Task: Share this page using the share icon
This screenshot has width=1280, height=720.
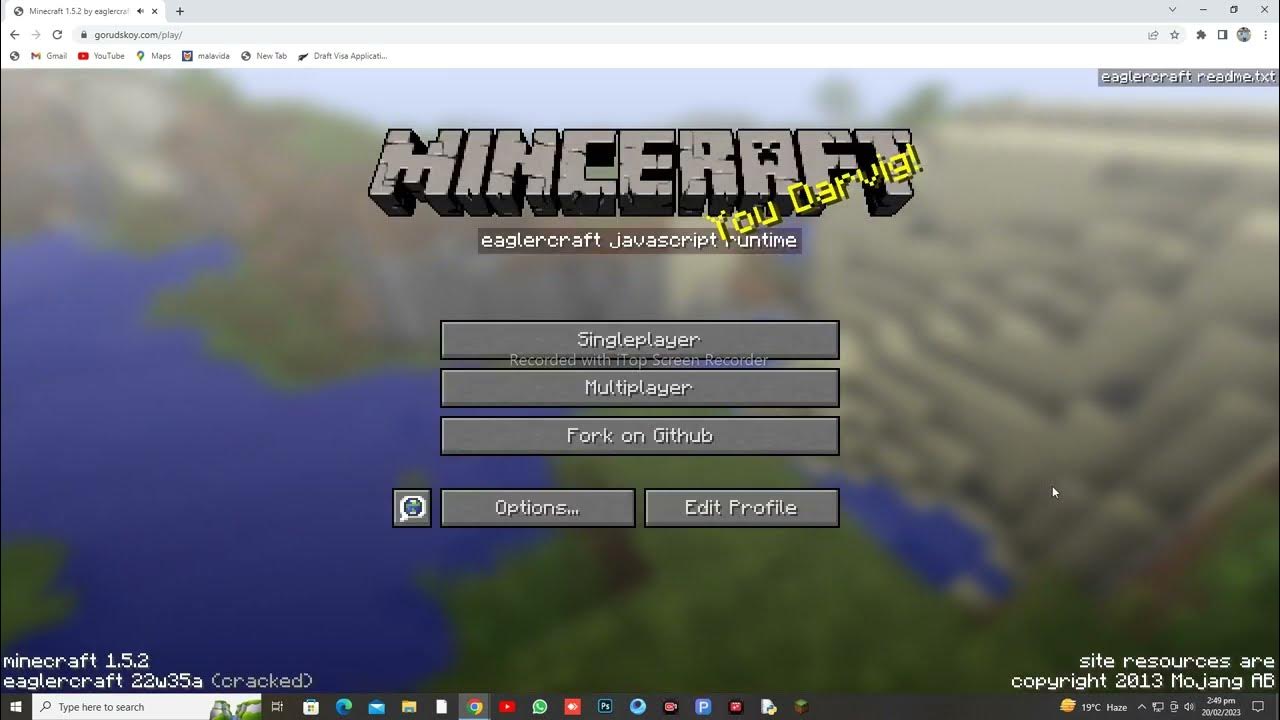Action: point(1153,34)
